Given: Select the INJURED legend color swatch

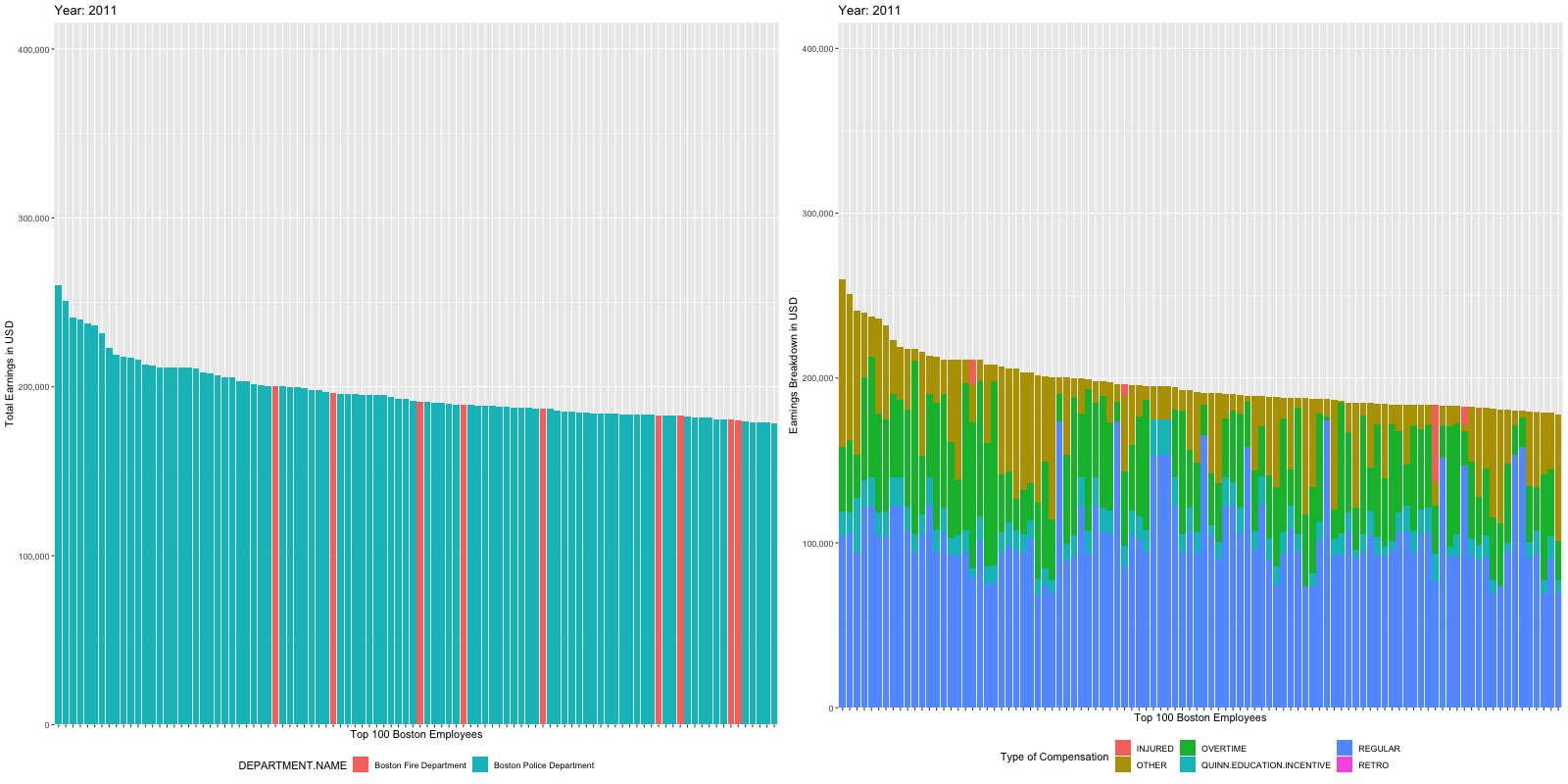Looking at the screenshot, I should click(1123, 749).
